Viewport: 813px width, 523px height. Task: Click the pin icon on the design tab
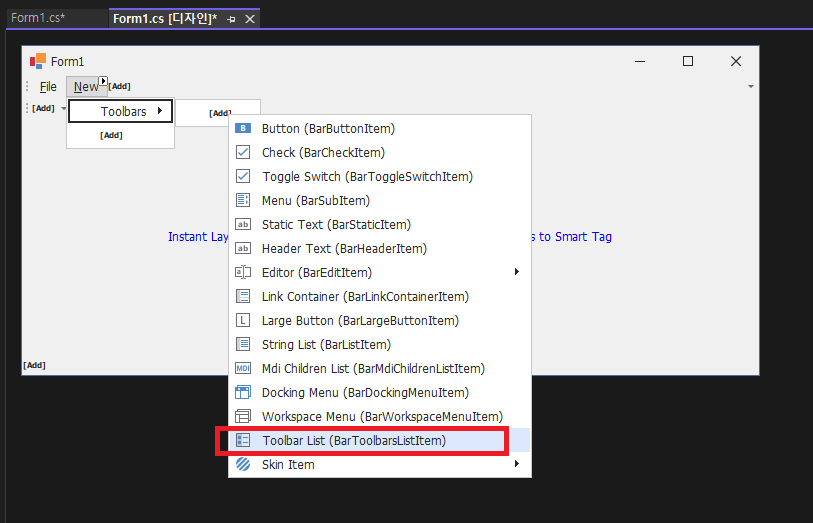231,19
